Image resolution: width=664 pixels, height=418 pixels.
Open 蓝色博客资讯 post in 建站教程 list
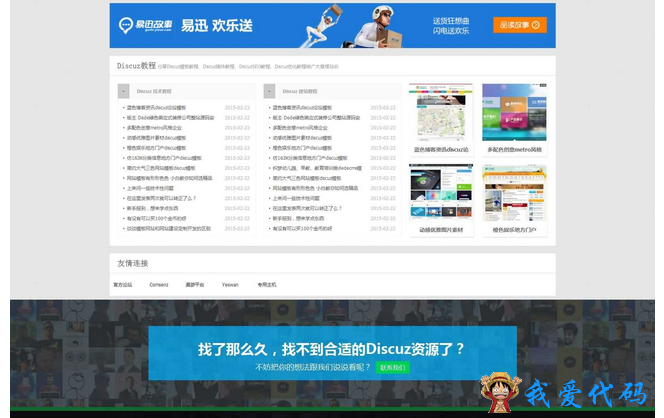pos(302,108)
